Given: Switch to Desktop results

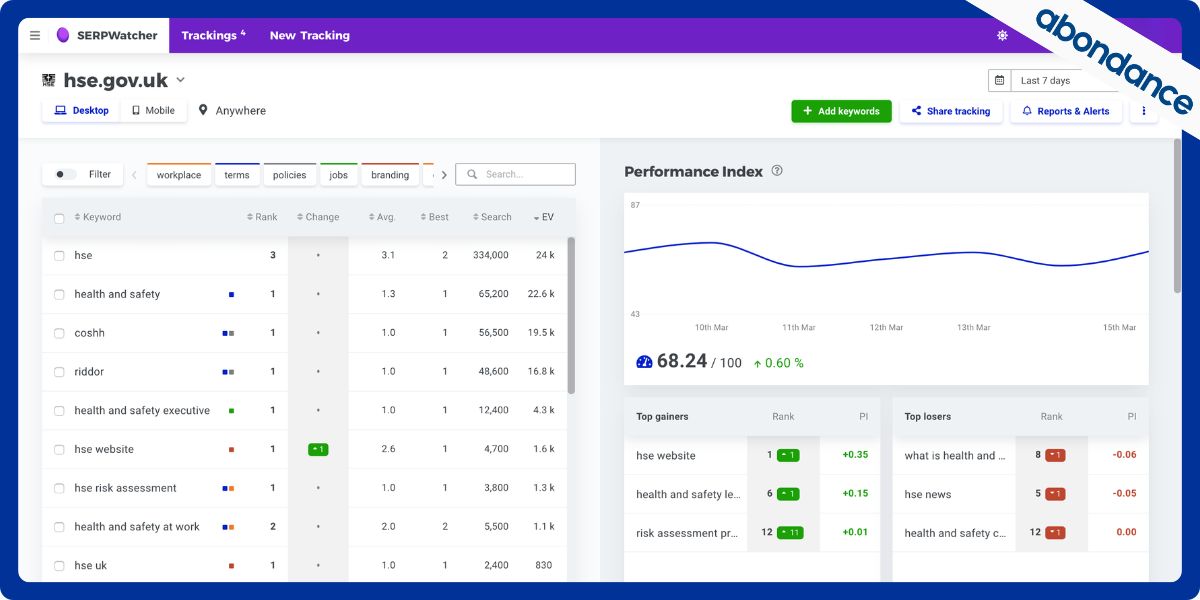Looking at the screenshot, I should point(81,110).
